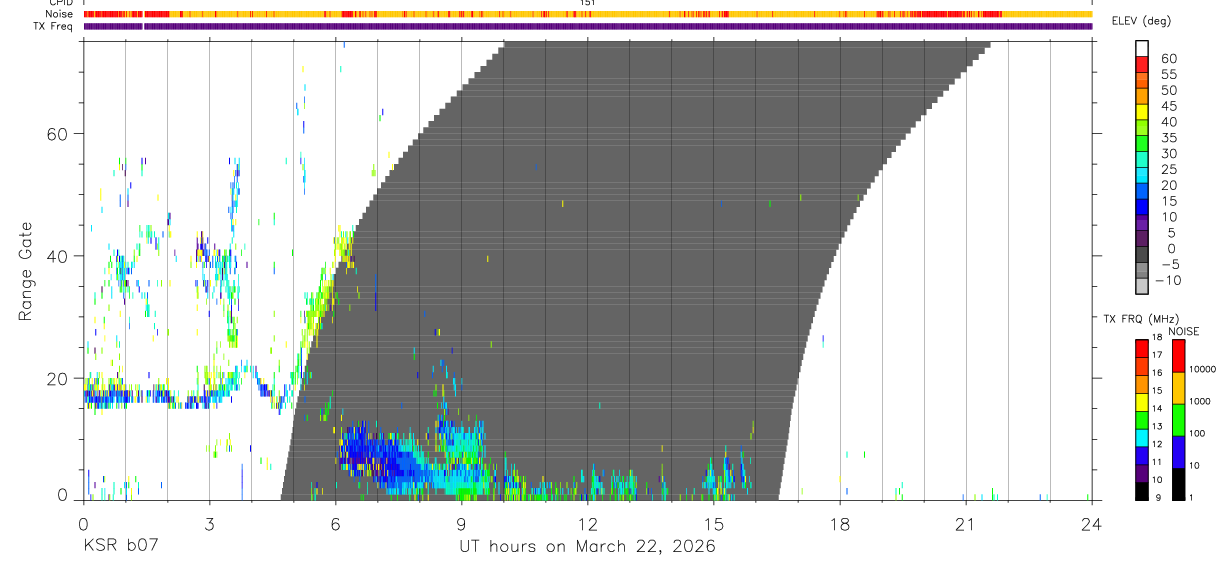Screen dimensions: 1228x567
Task: Click the x-axis tick label '21'
Action: (965, 524)
